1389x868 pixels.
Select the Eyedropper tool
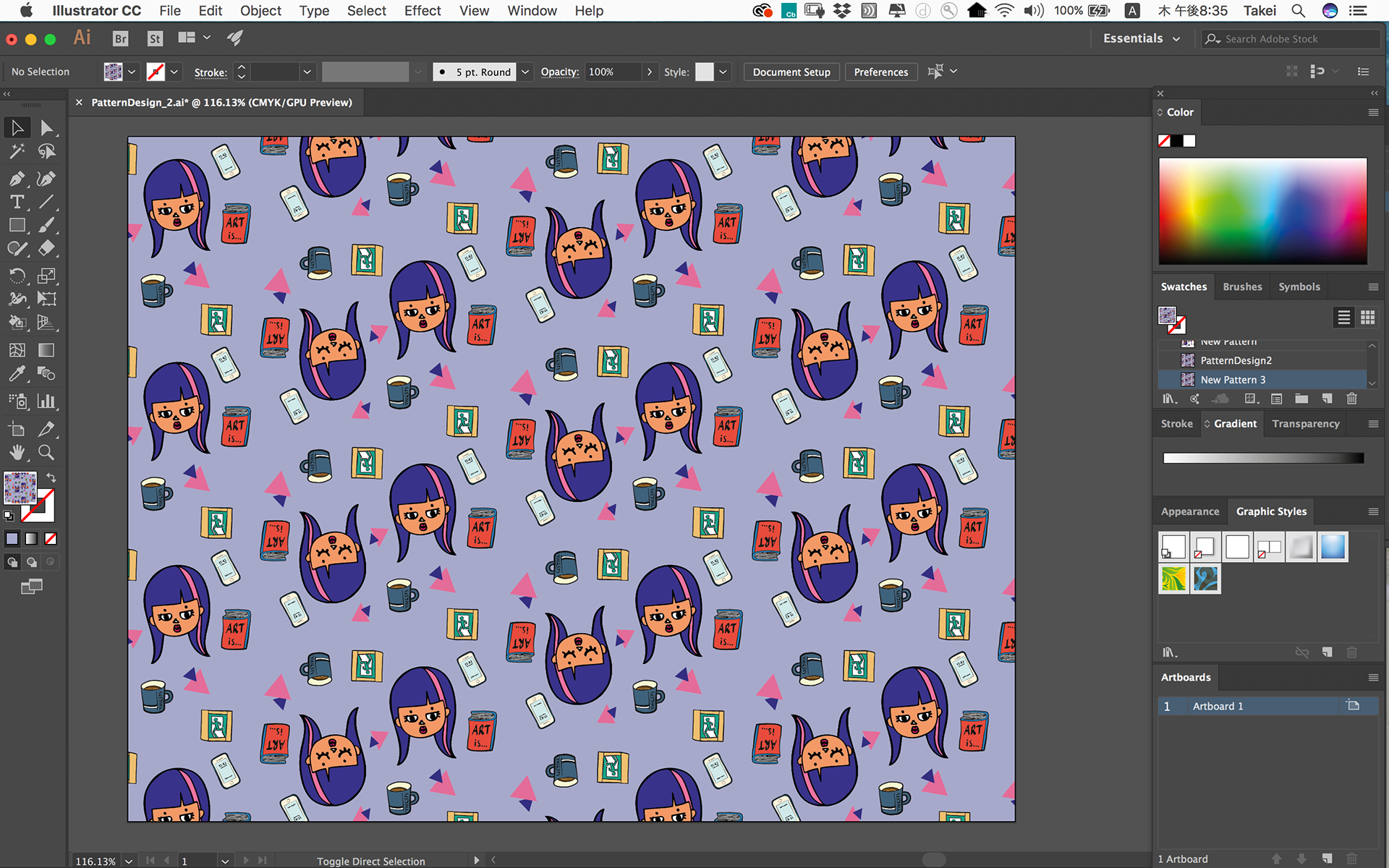17,374
